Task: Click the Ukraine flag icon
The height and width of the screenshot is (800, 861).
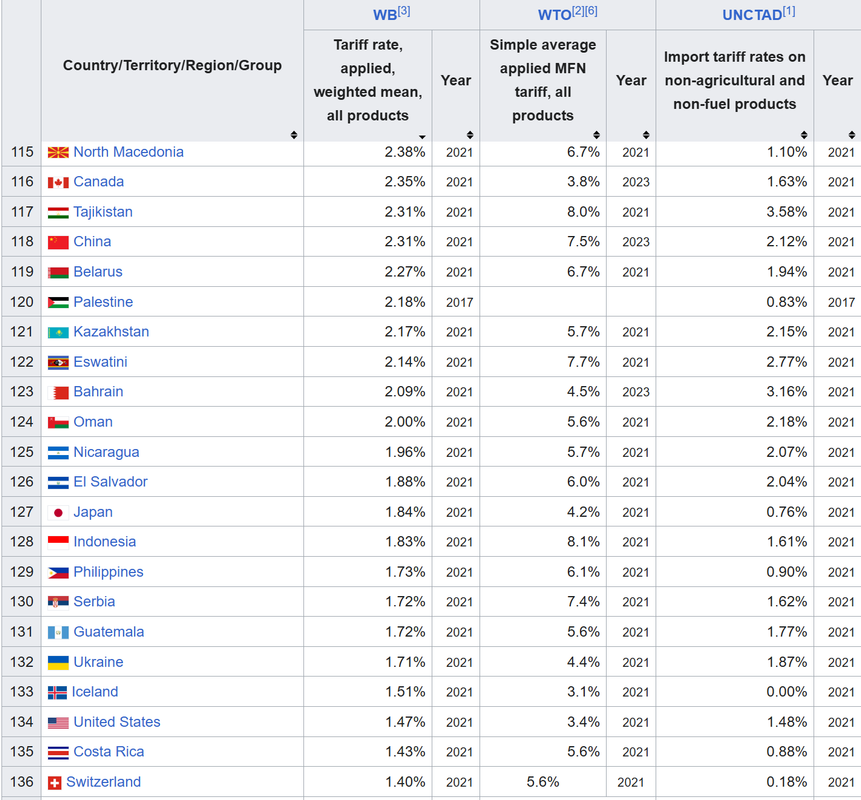Action: [x=58, y=663]
